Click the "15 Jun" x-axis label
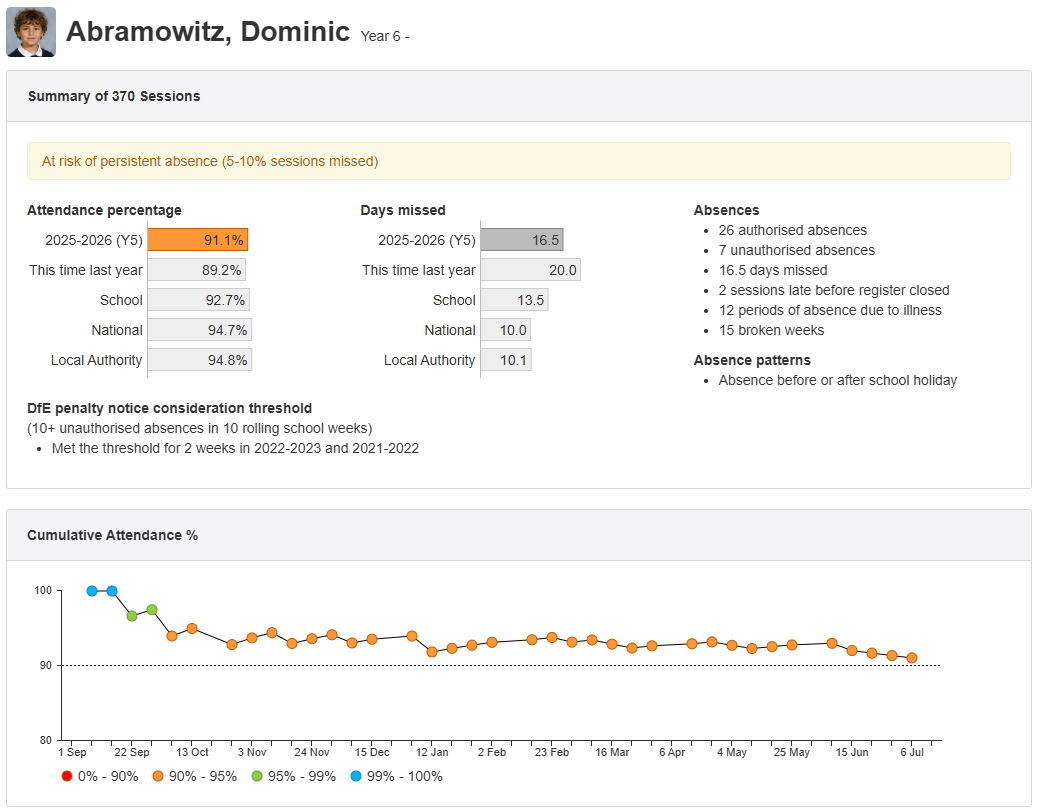Image resolution: width=1039 pixels, height=812 pixels. [851, 752]
